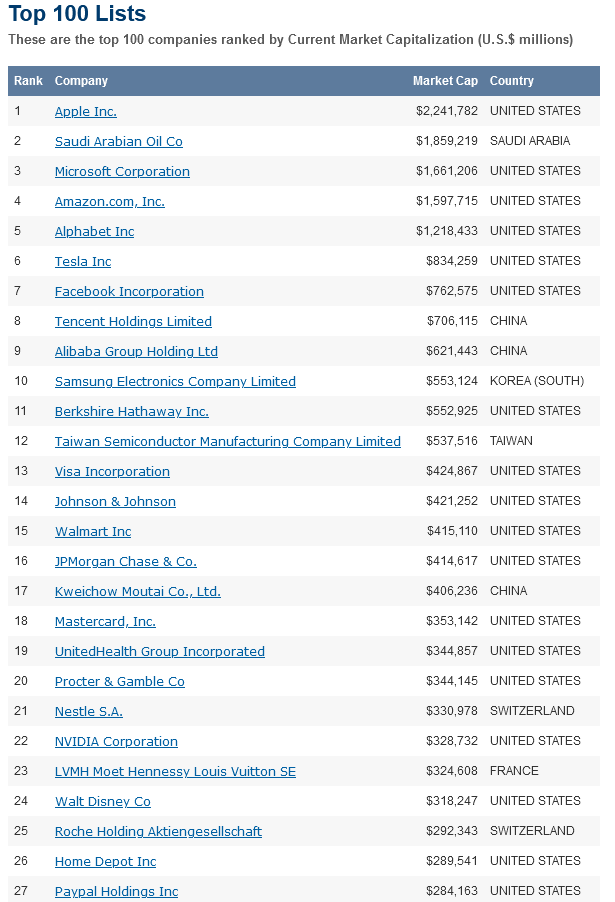Open the Apple Inc. company link
Image resolution: width=615 pixels, height=902 pixels.
[86, 111]
